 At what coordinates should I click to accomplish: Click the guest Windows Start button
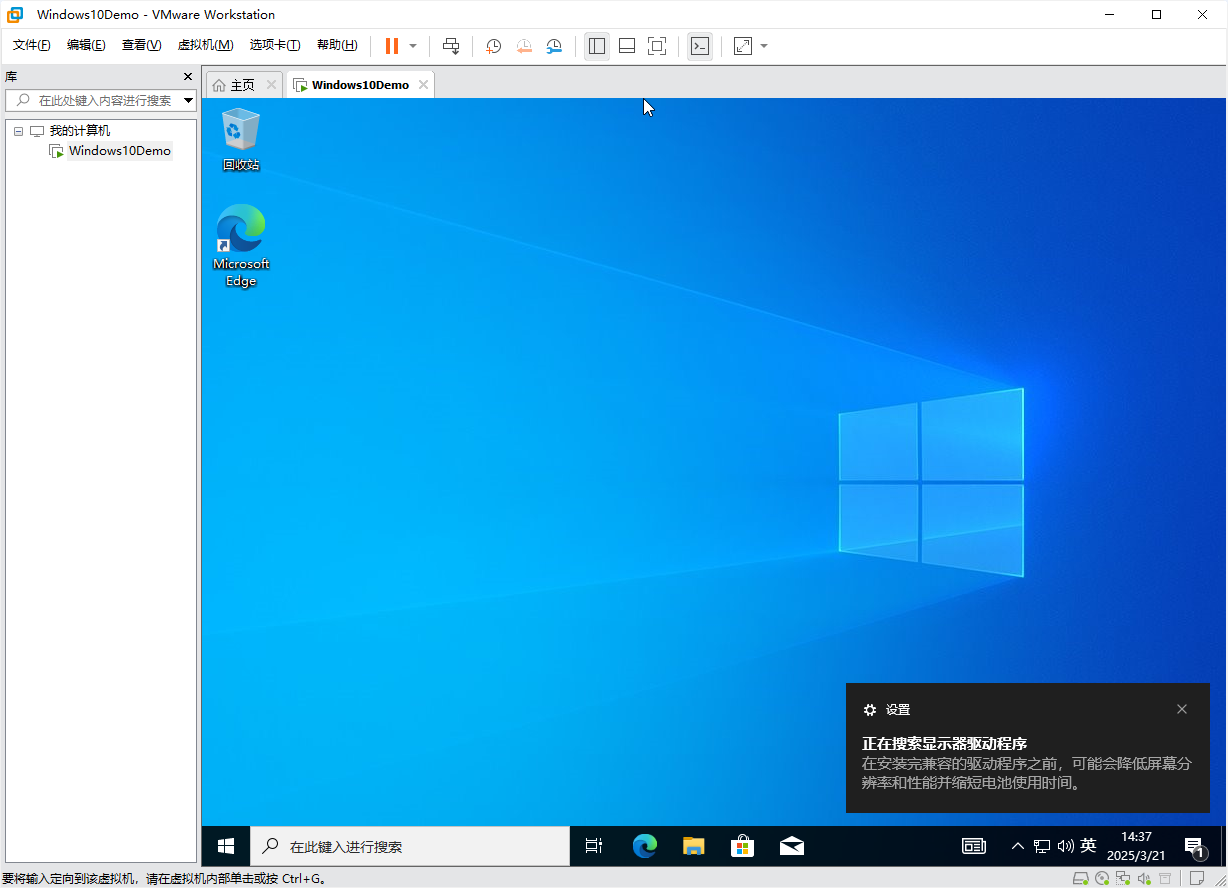coord(226,846)
